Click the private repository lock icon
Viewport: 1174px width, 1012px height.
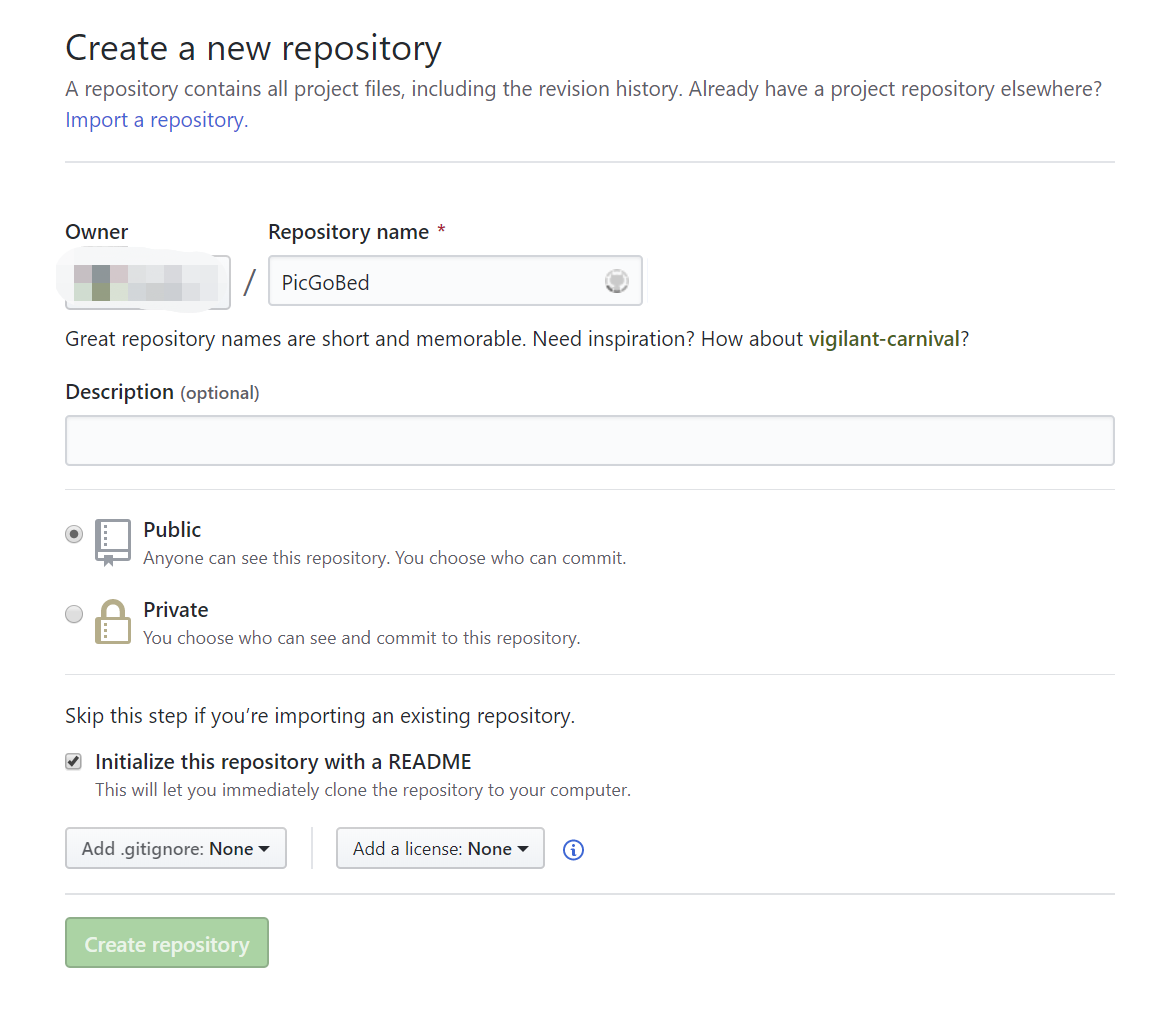112,621
